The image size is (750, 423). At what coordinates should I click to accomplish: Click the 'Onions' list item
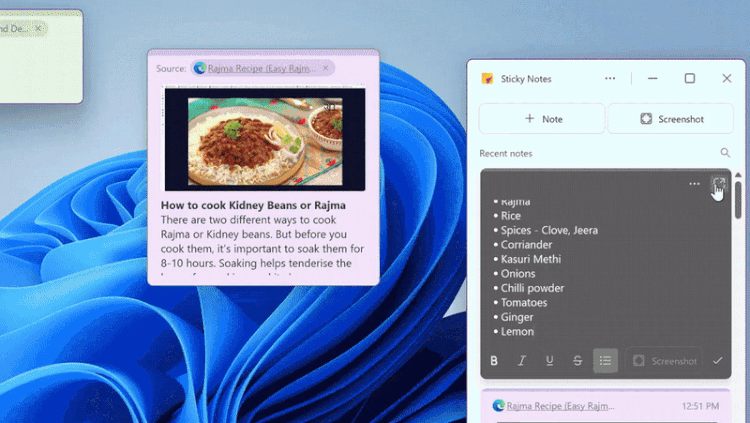click(518, 274)
